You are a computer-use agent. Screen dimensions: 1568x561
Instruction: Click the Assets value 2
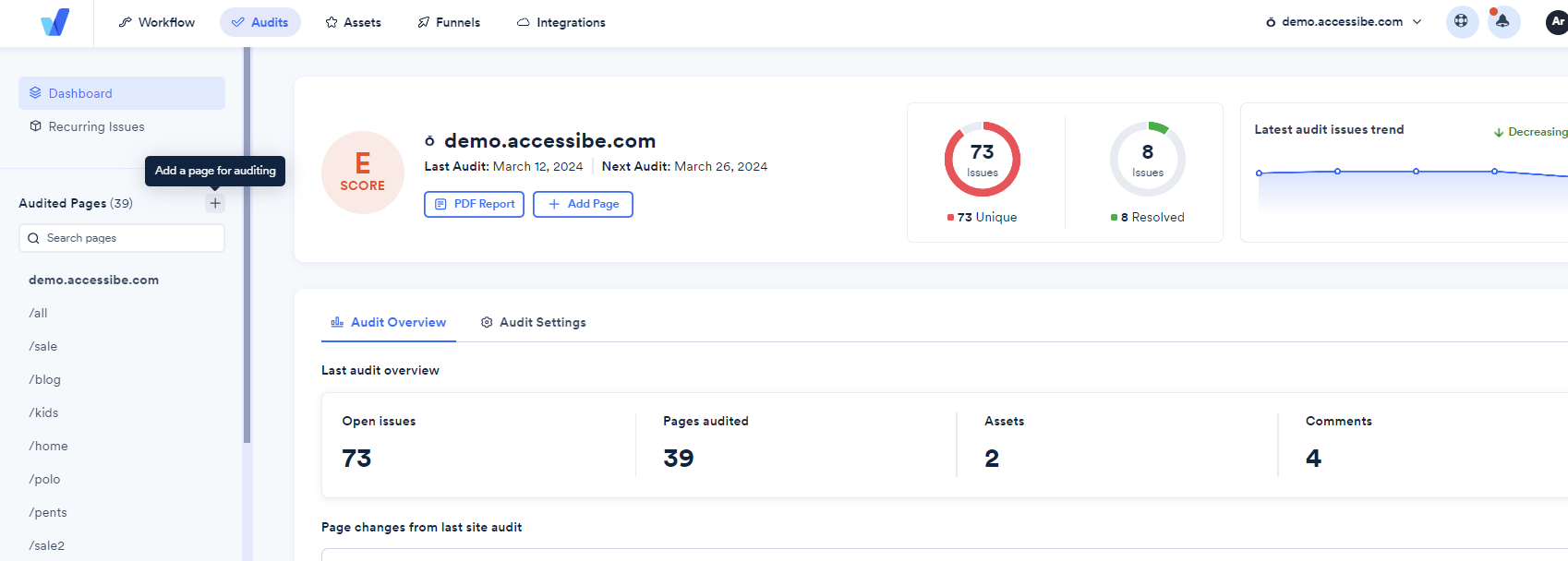[992, 458]
